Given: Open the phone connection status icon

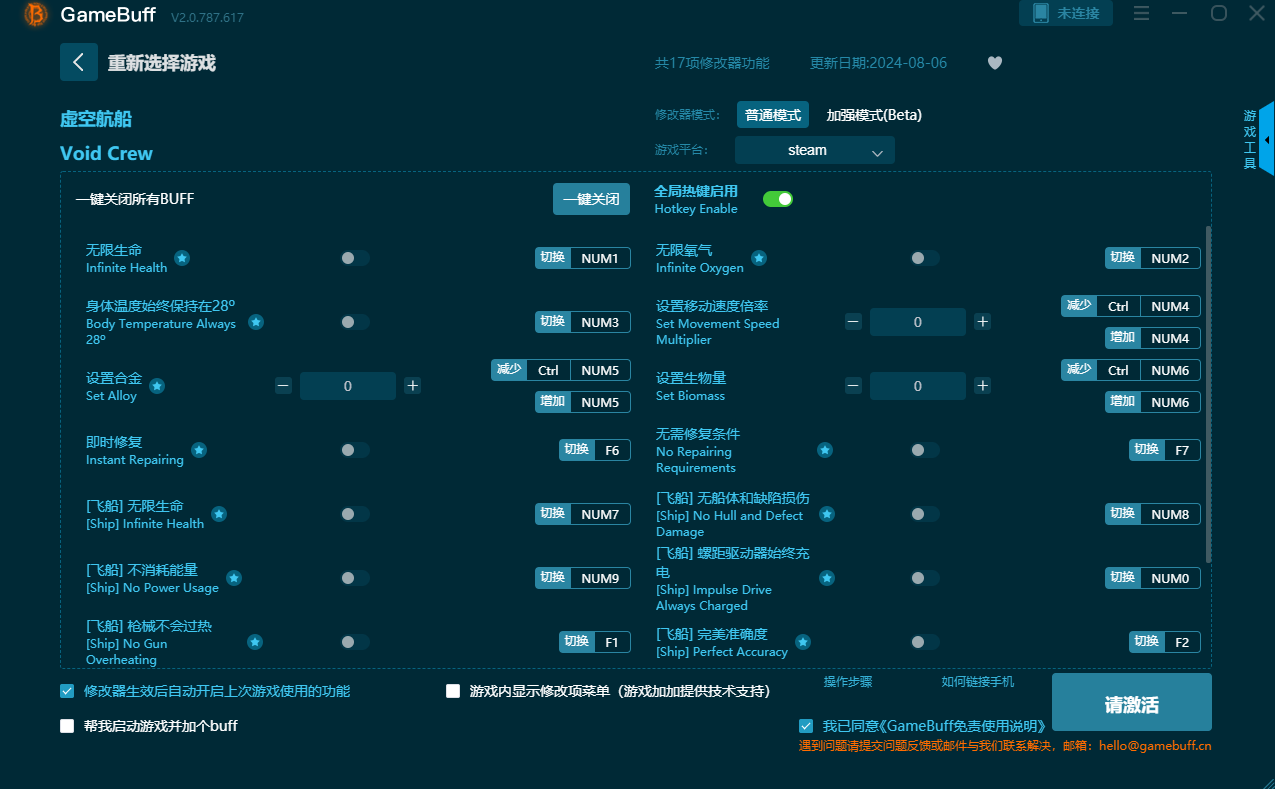Looking at the screenshot, I should [x=1066, y=13].
